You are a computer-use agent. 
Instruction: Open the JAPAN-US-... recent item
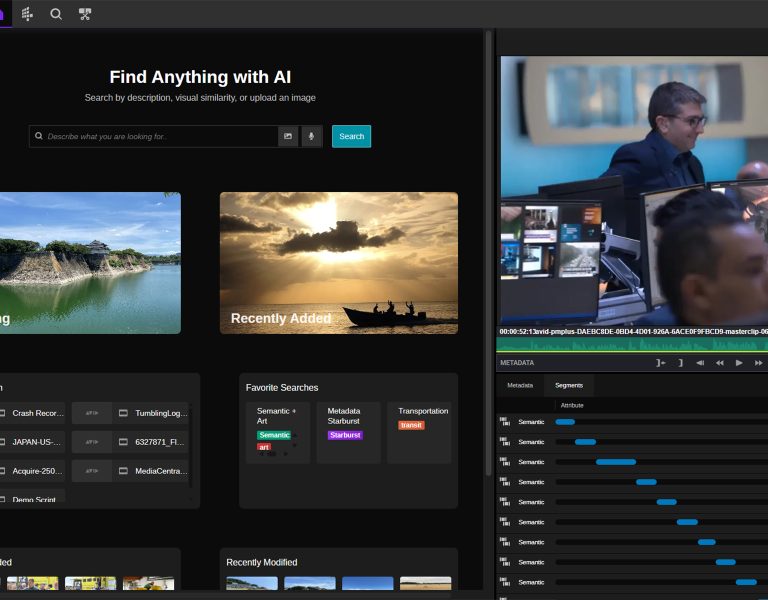point(32,442)
